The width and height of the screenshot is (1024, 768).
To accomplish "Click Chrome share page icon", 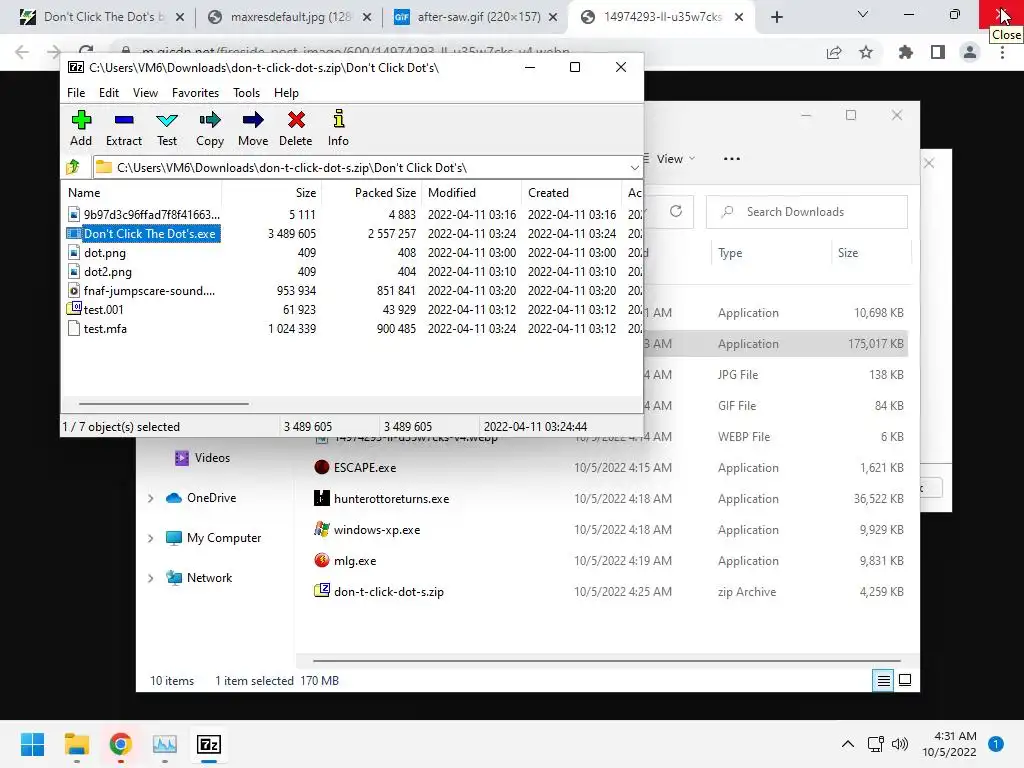I will (834, 52).
